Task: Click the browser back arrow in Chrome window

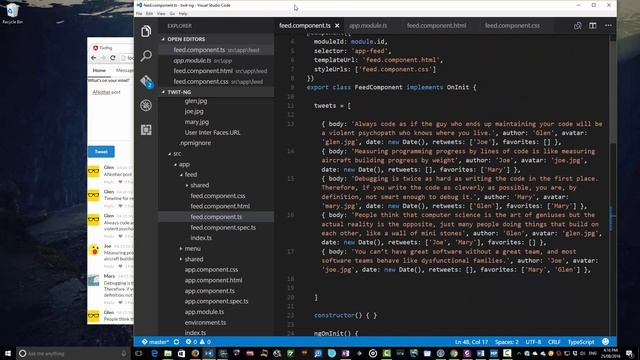Action: (93, 58)
